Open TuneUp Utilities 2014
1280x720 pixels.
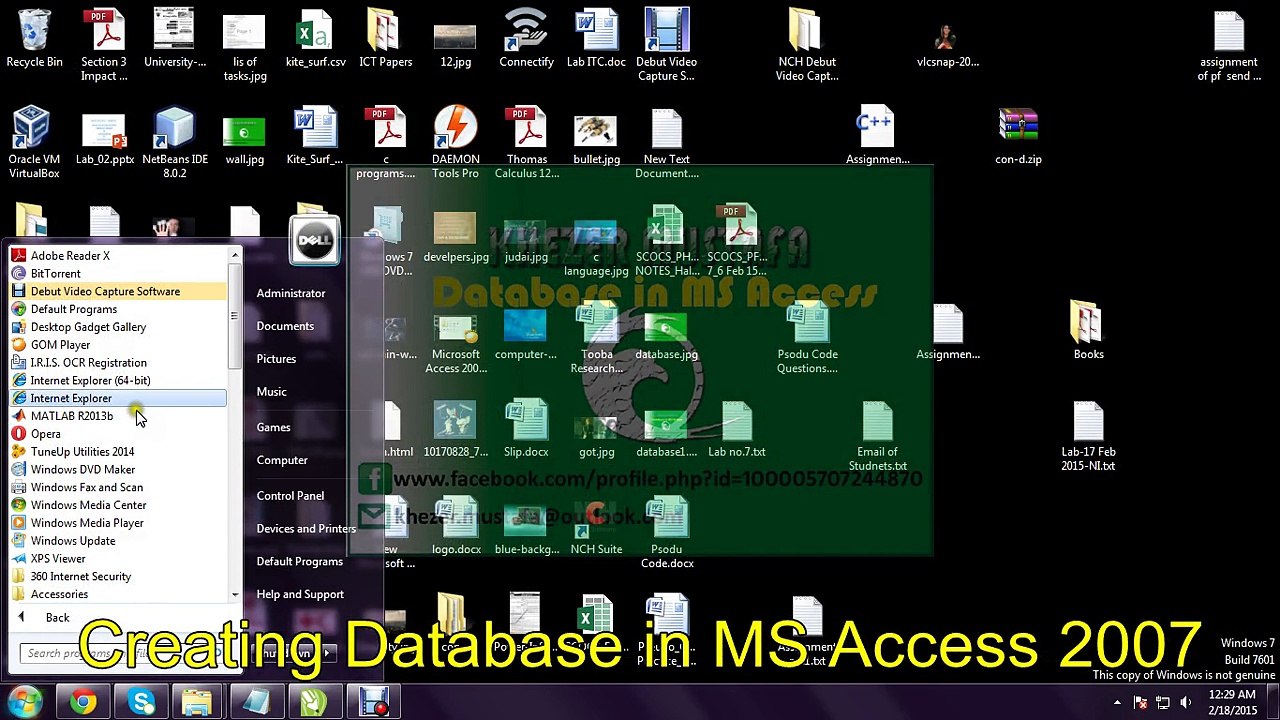(118, 452)
